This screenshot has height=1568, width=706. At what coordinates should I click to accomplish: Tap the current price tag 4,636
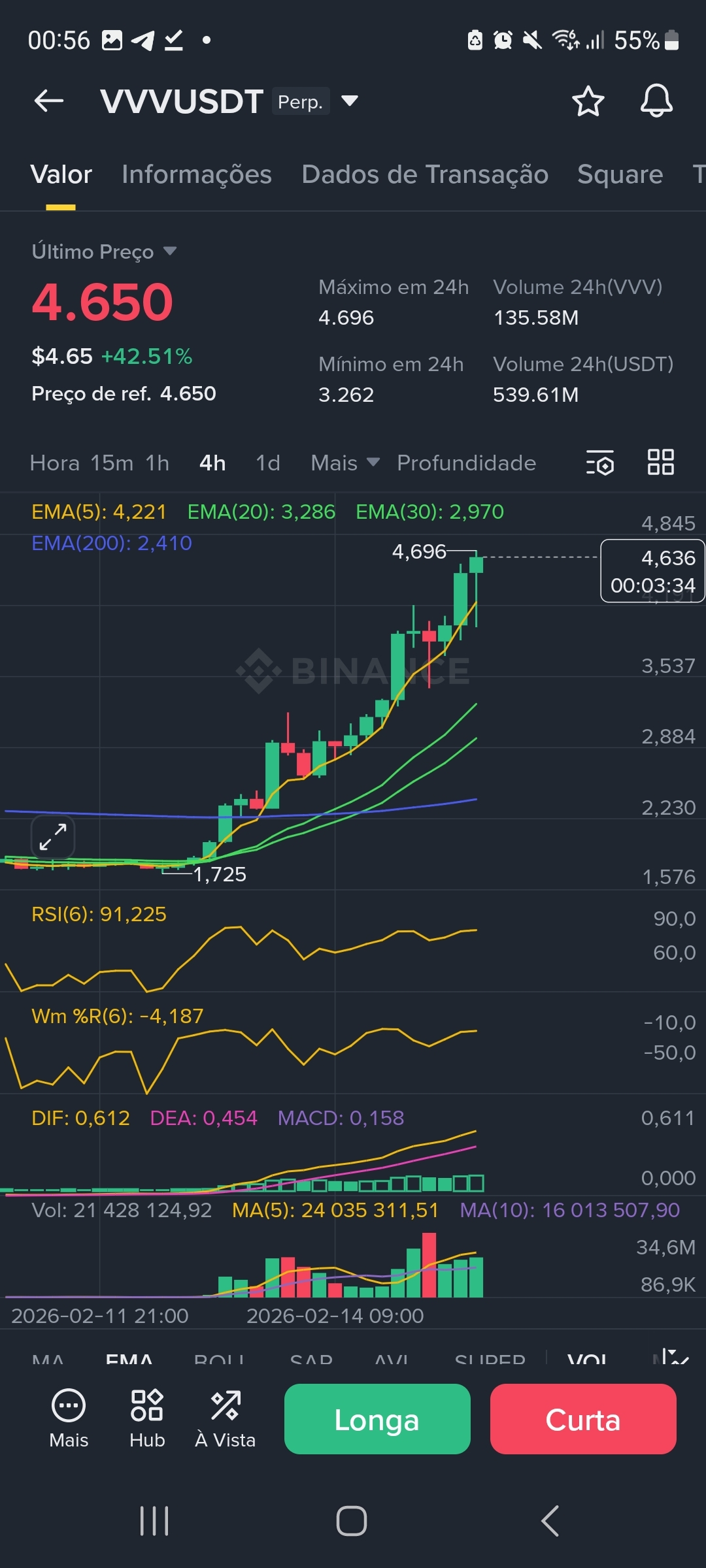click(x=652, y=571)
